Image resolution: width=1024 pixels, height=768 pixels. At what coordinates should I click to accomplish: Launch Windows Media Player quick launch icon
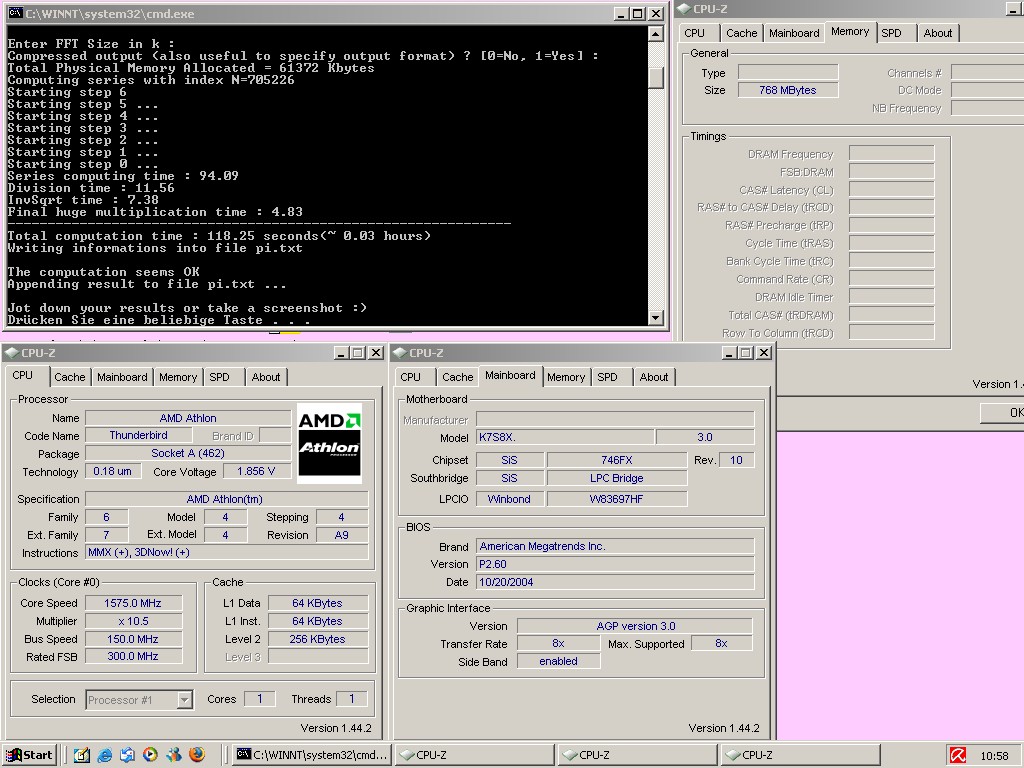[x=150, y=755]
